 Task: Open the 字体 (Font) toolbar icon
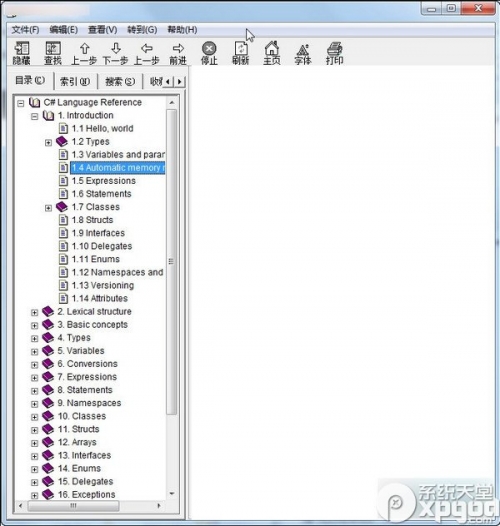(x=303, y=53)
